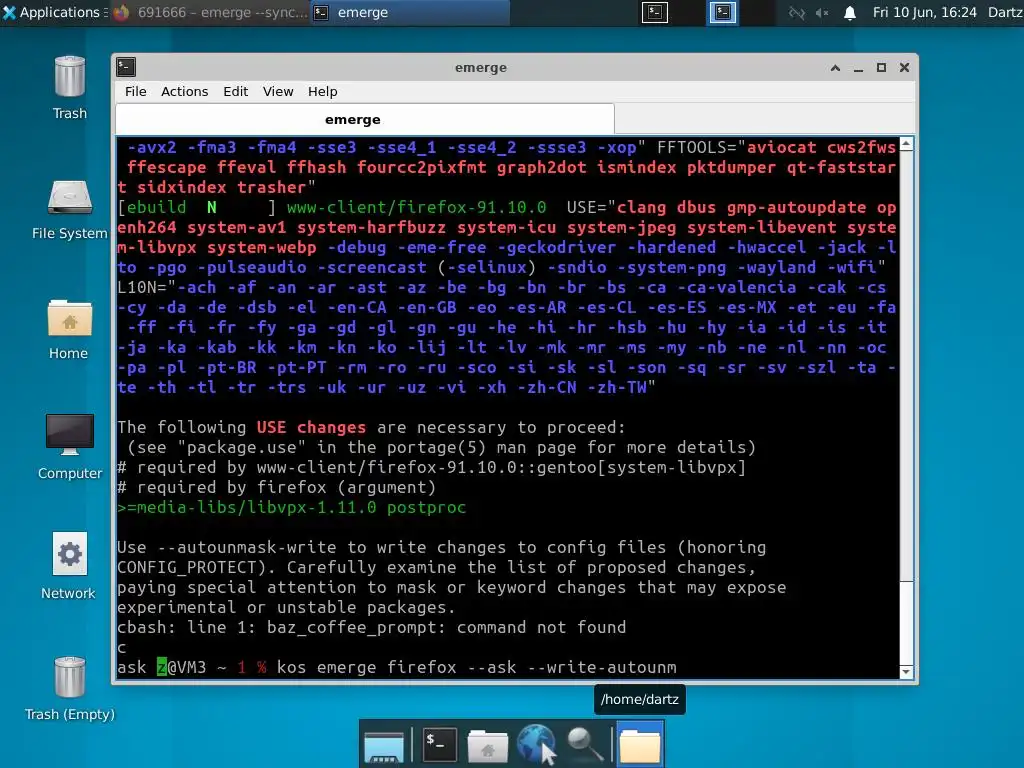This screenshot has width=1024, height=768.
Task: Minimize the emerge terminal window
Action: pos(858,68)
